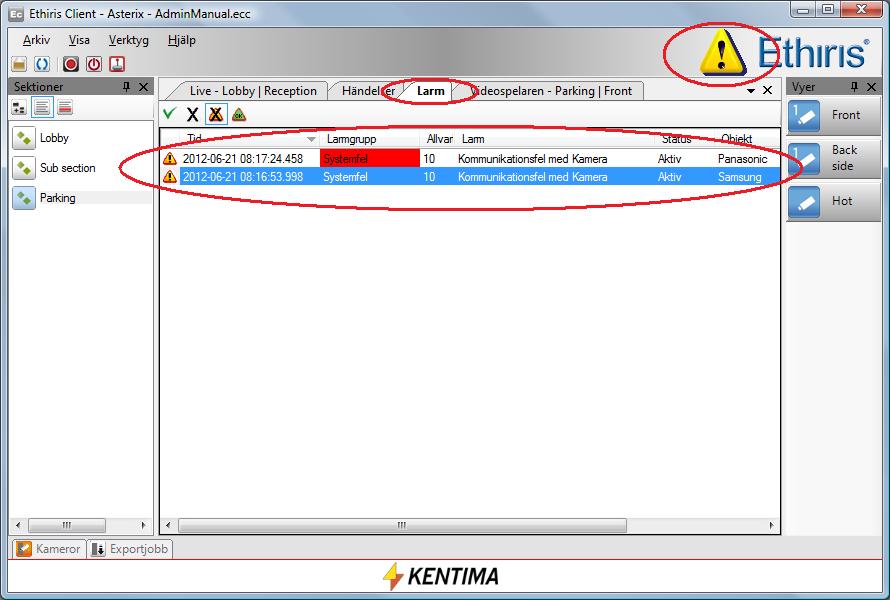Viewport: 890px width, 600px height.
Task: Click the red power symbol toolbar icon
Action: (x=94, y=64)
